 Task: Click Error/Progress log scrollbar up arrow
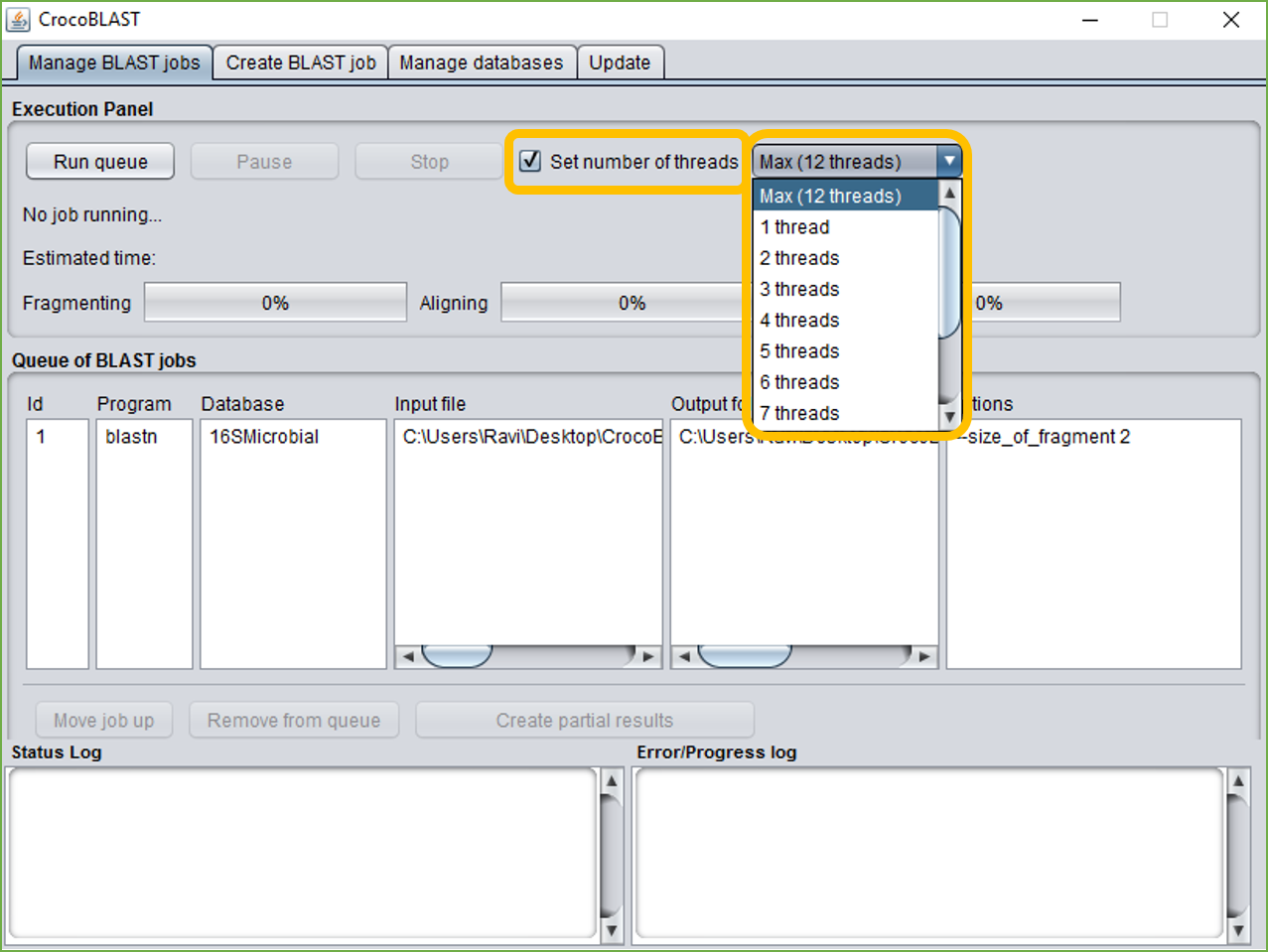[1238, 781]
